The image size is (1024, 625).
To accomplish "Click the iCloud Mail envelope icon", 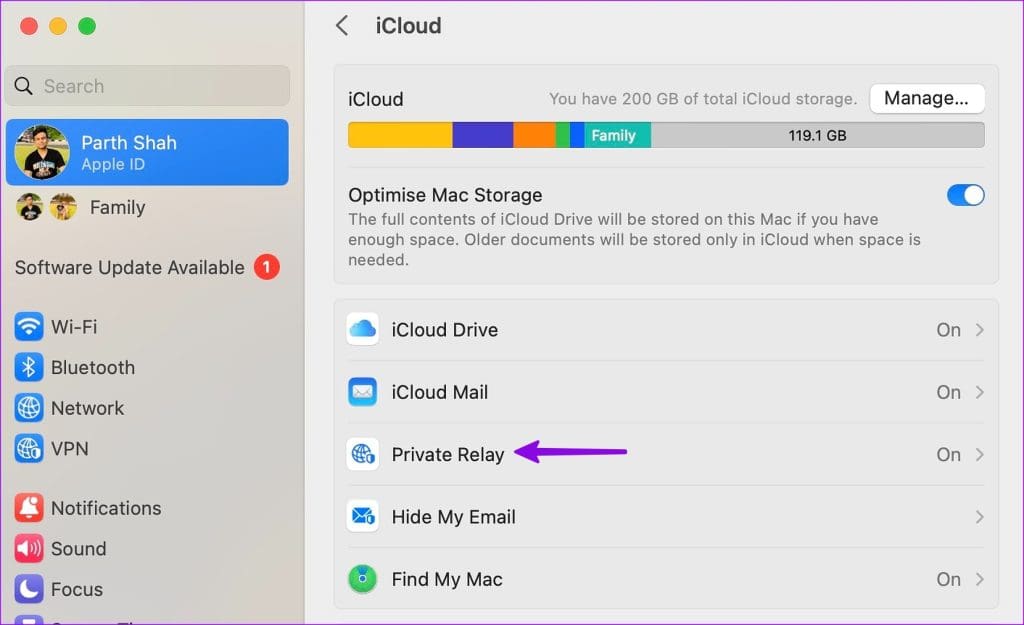I will pyautogui.click(x=362, y=392).
